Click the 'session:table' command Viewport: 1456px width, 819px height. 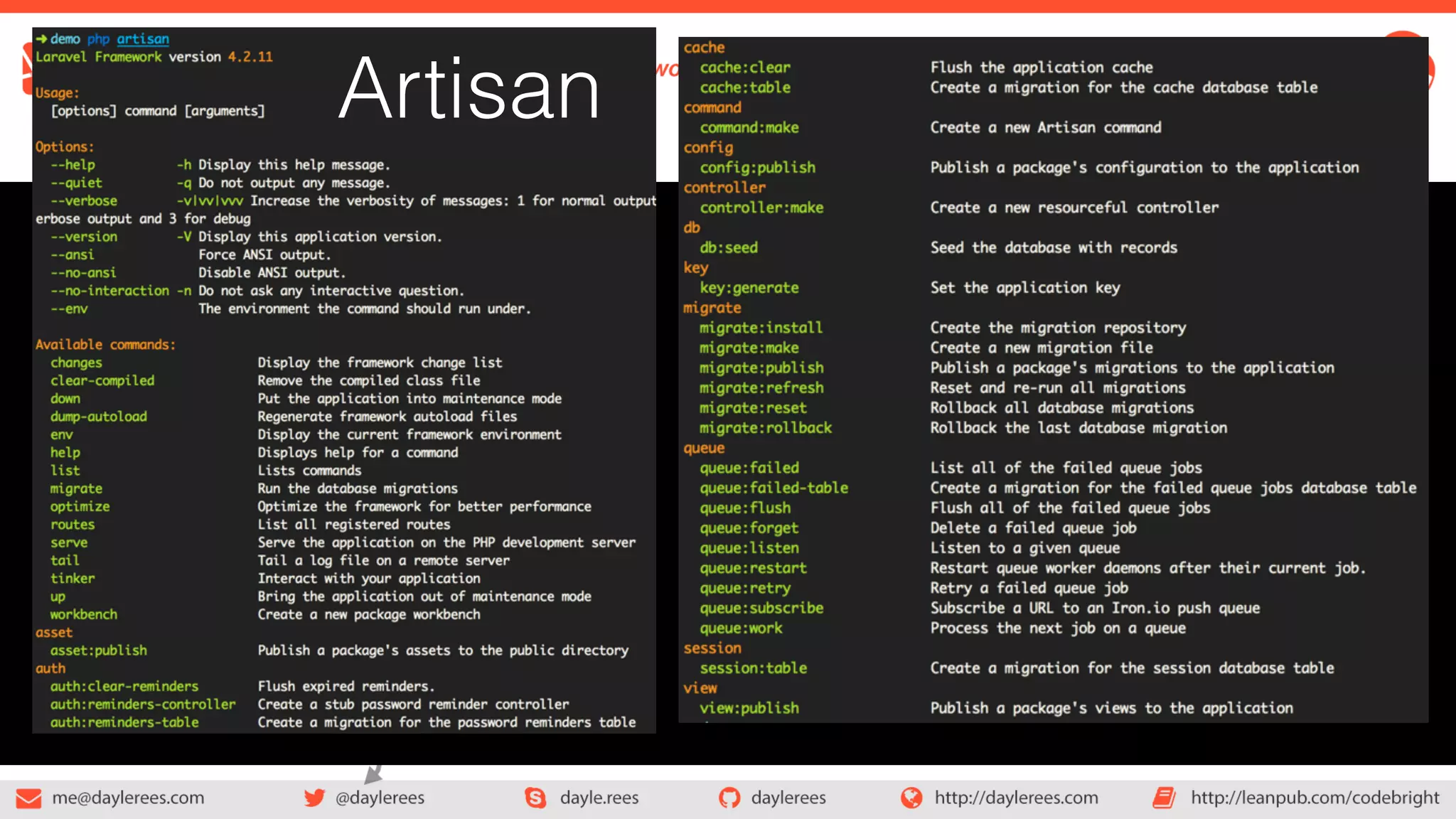point(754,668)
